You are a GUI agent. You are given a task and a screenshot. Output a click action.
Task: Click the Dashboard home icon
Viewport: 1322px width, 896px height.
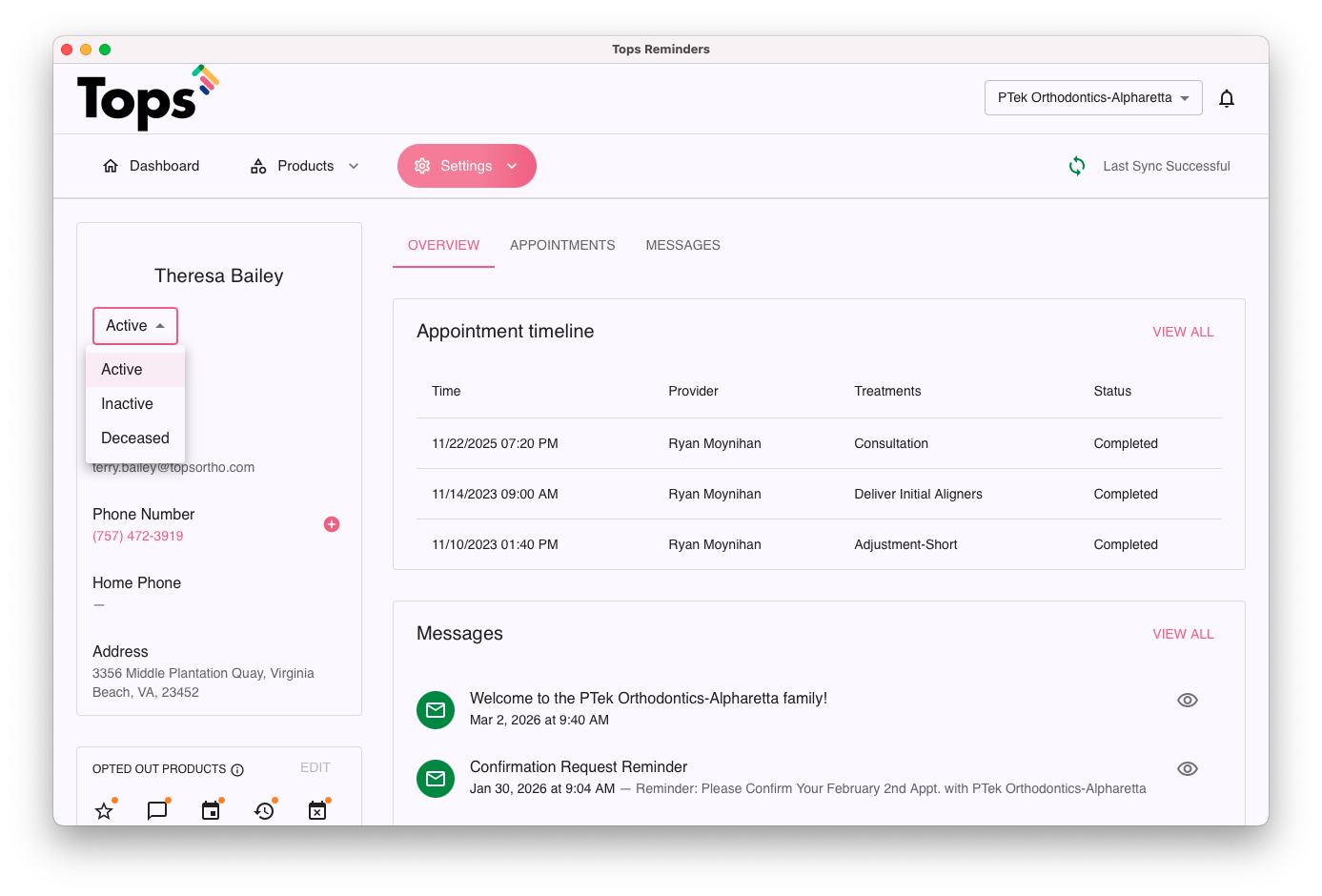[x=111, y=166]
